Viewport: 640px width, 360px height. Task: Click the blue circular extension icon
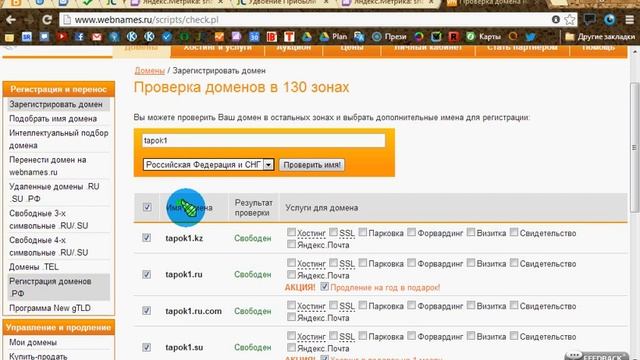point(610,19)
